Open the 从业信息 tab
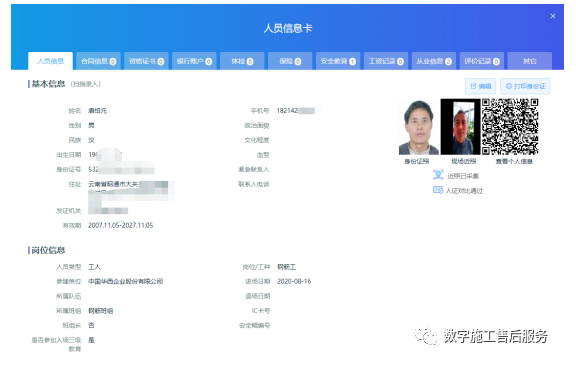Viewport: 576px width, 376px height. click(434, 61)
